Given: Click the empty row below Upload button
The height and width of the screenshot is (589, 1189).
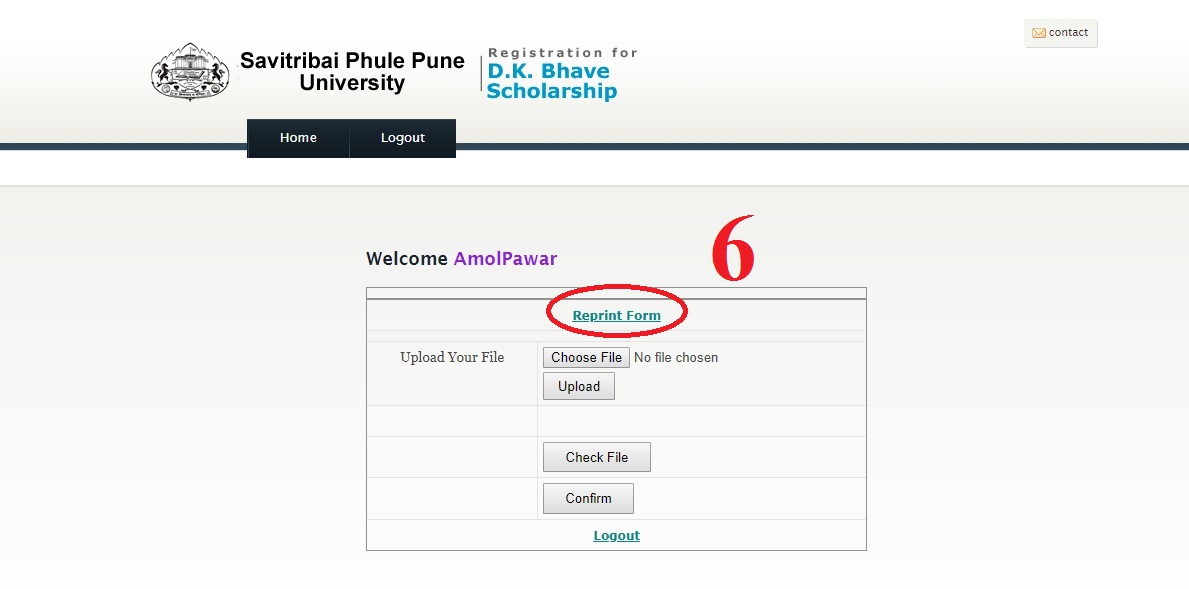Looking at the screenshot, I should tap(616, 421).
